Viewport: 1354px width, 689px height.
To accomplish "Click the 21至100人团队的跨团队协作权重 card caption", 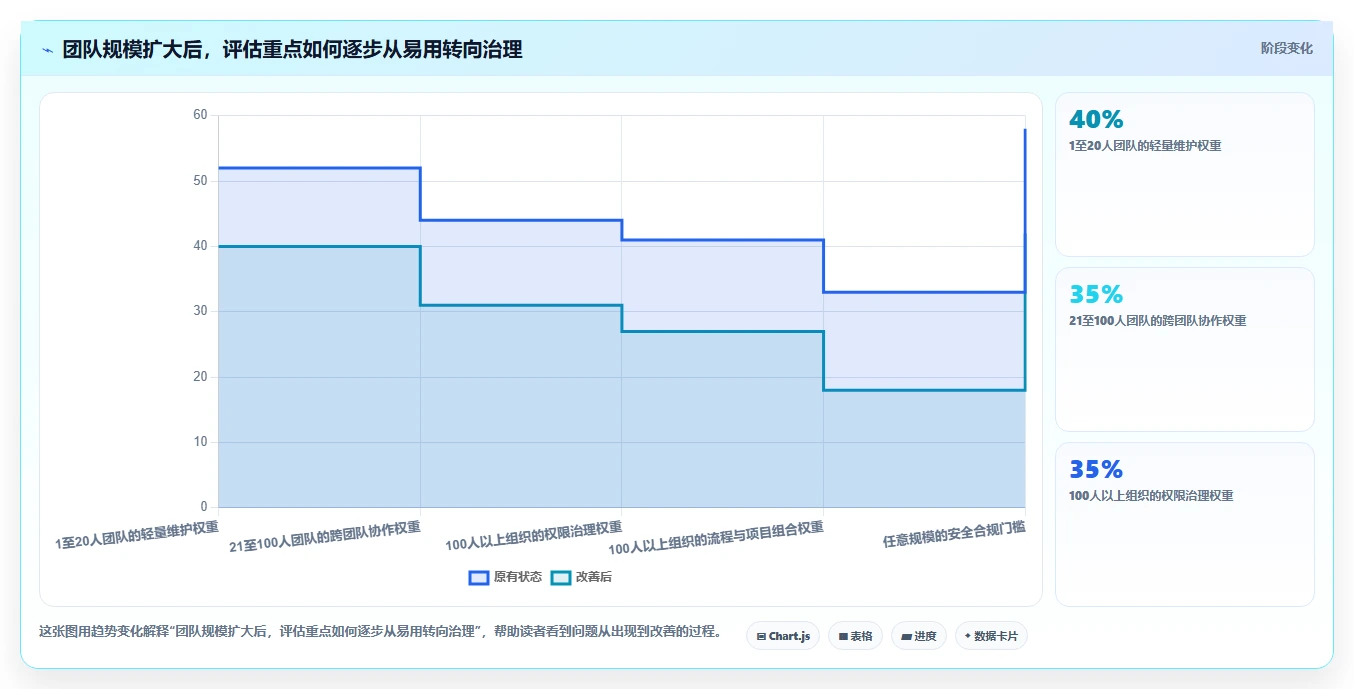I will click(1157, 321).
